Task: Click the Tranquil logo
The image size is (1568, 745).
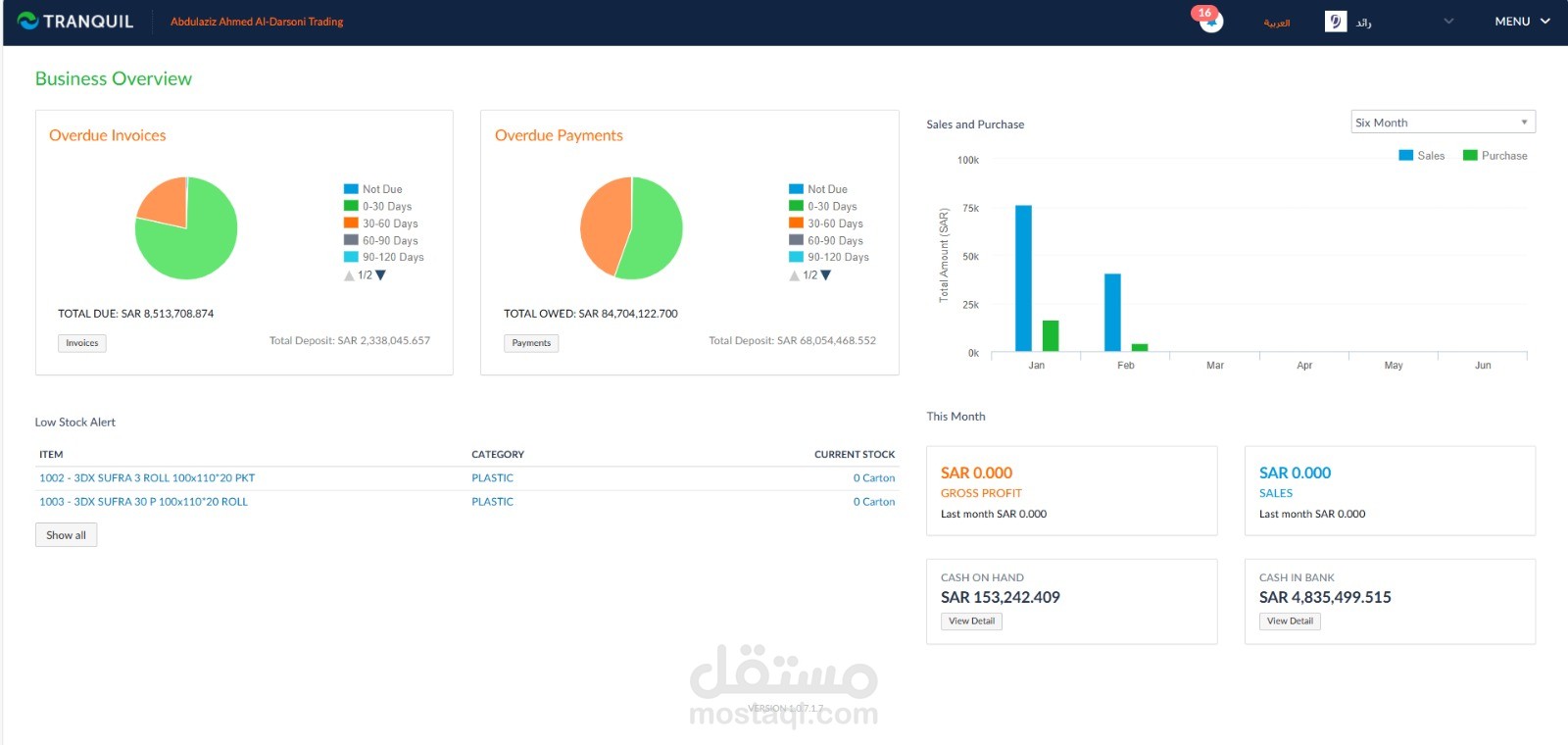Action: (x=75, y=21)
